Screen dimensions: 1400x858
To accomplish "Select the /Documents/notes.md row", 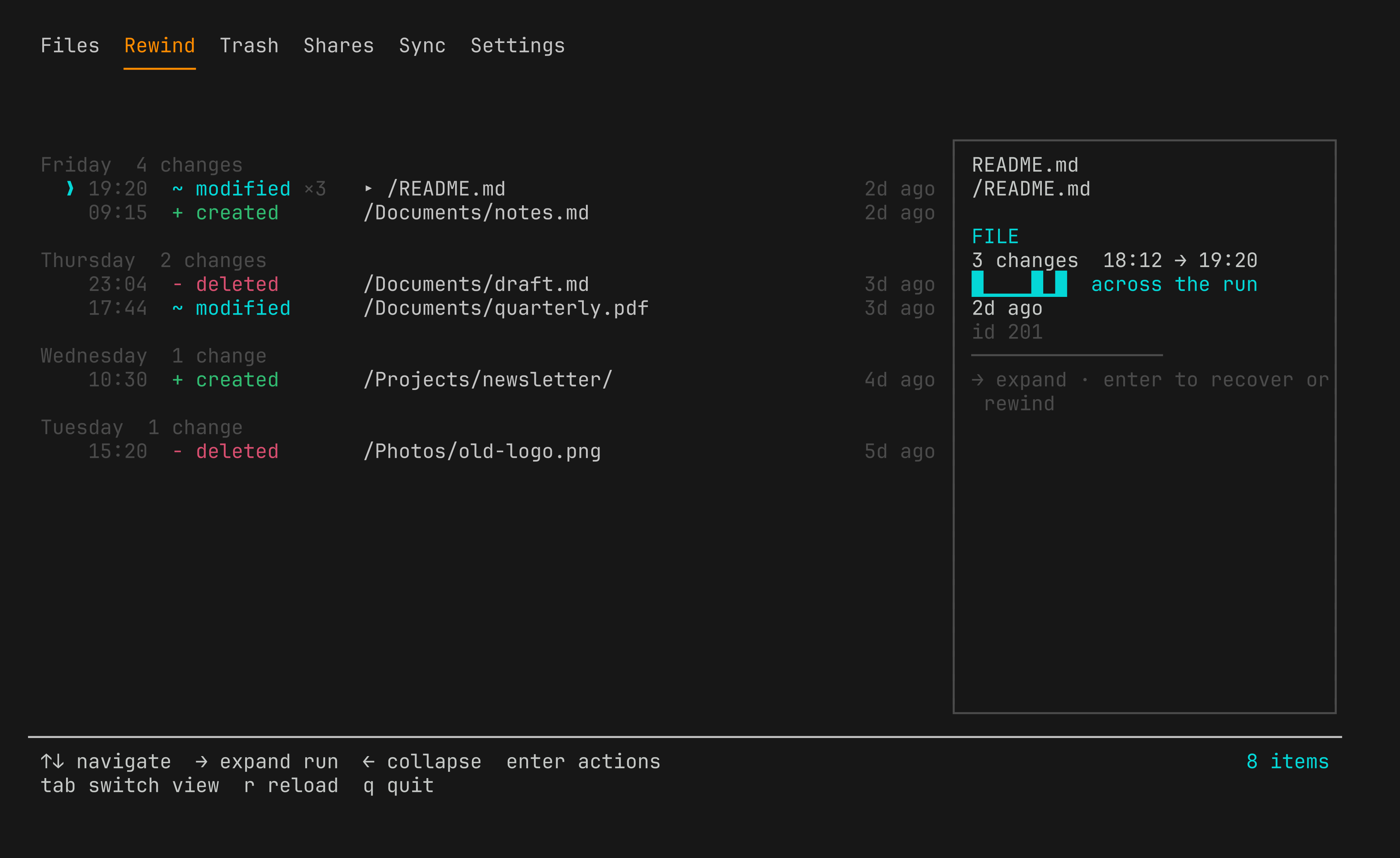I will (x=488, y=212).
